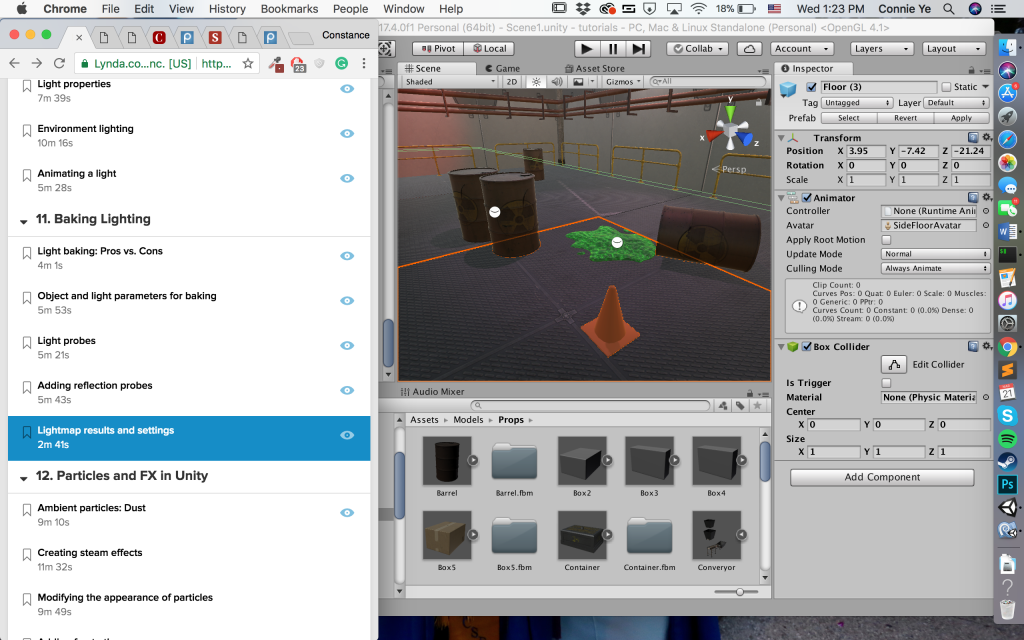Open Transform component gear settings
Viewport: 1024px width, 640px height.
(987, 137)
